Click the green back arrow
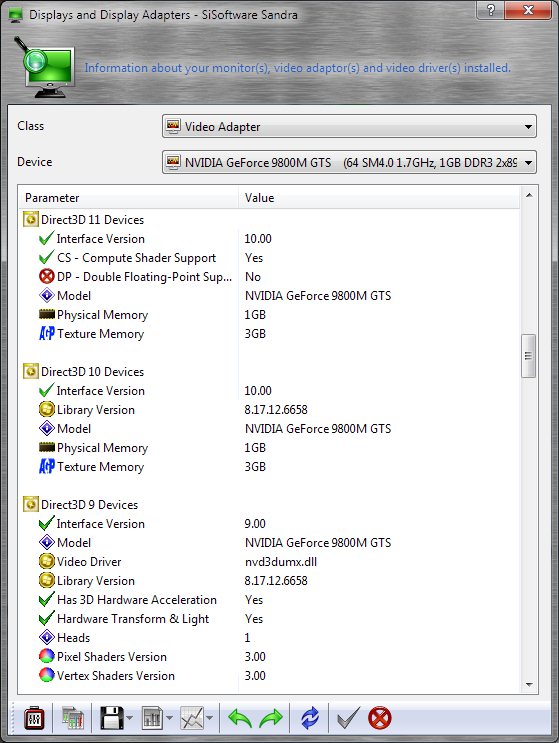The image size is (559, 743). coord(240,718)
